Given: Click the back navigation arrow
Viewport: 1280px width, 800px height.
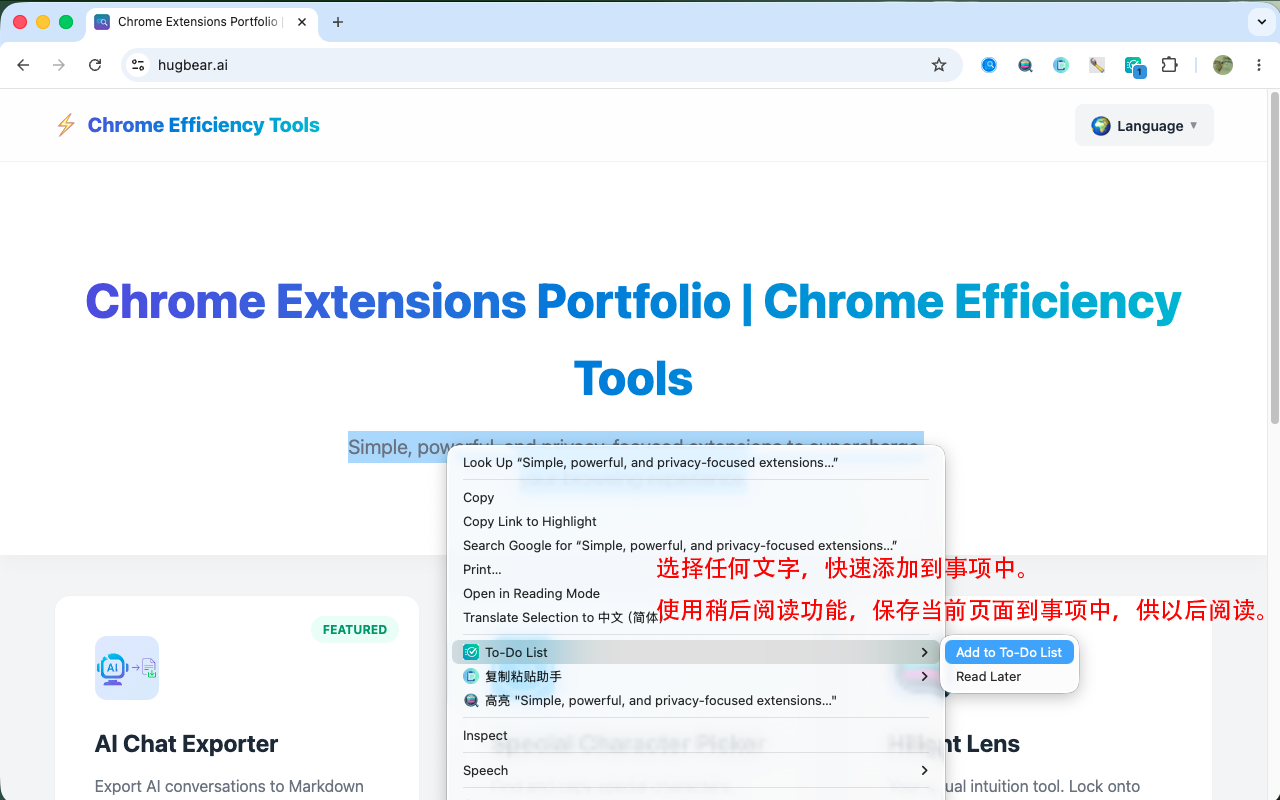Looking at the screenshot, I should click(x=24, y=65).
